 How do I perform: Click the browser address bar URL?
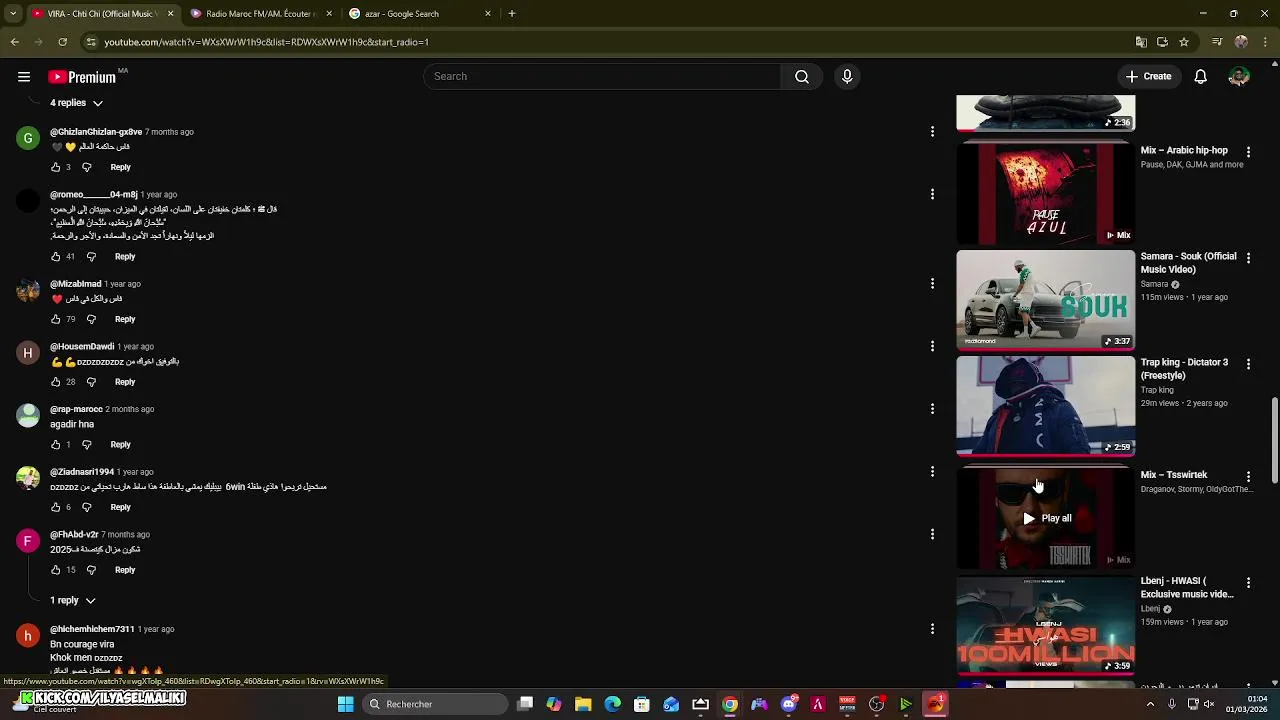(x=266, y=42)
